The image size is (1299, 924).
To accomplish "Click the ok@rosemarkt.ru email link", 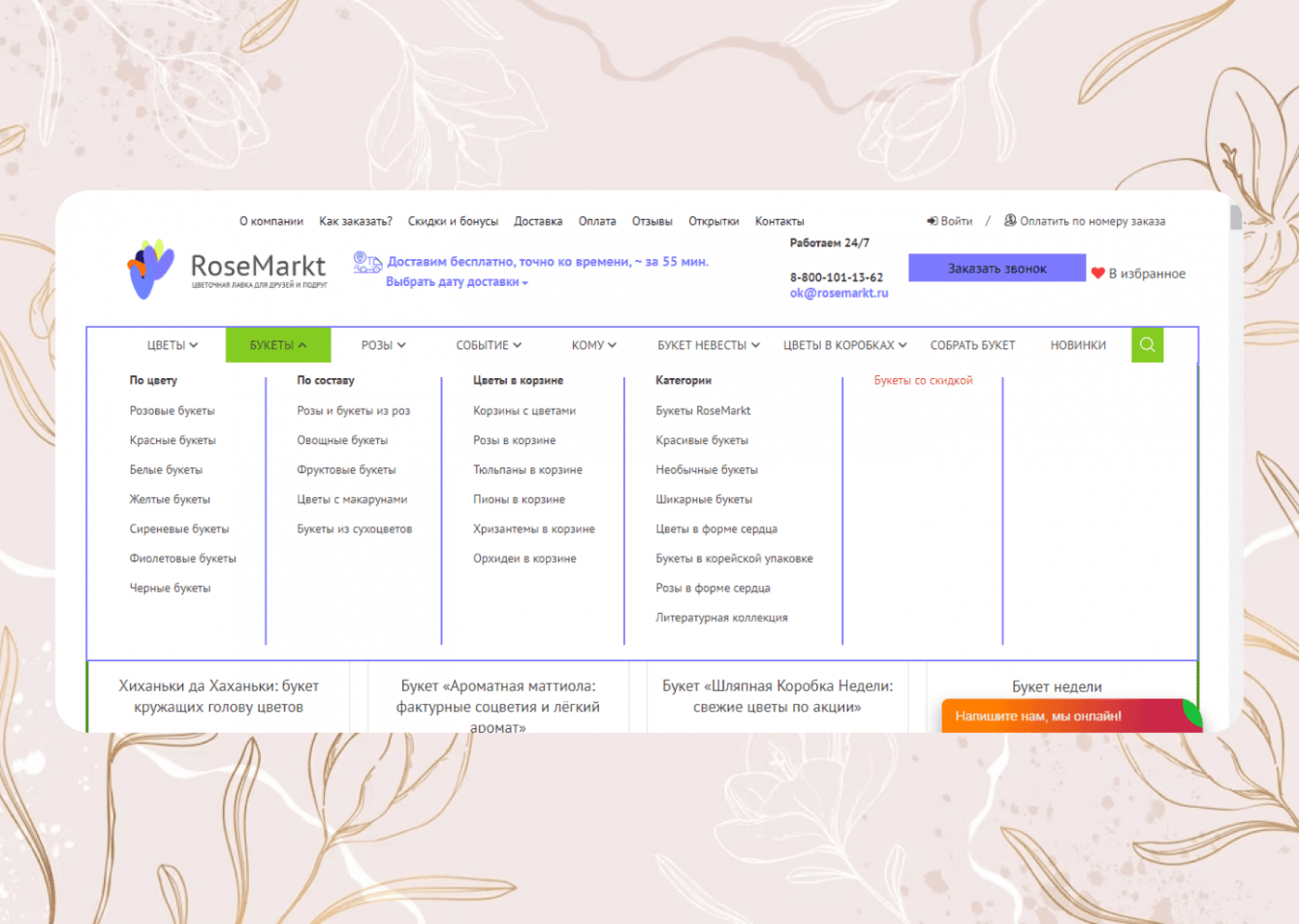I will [x=839, y=293].
